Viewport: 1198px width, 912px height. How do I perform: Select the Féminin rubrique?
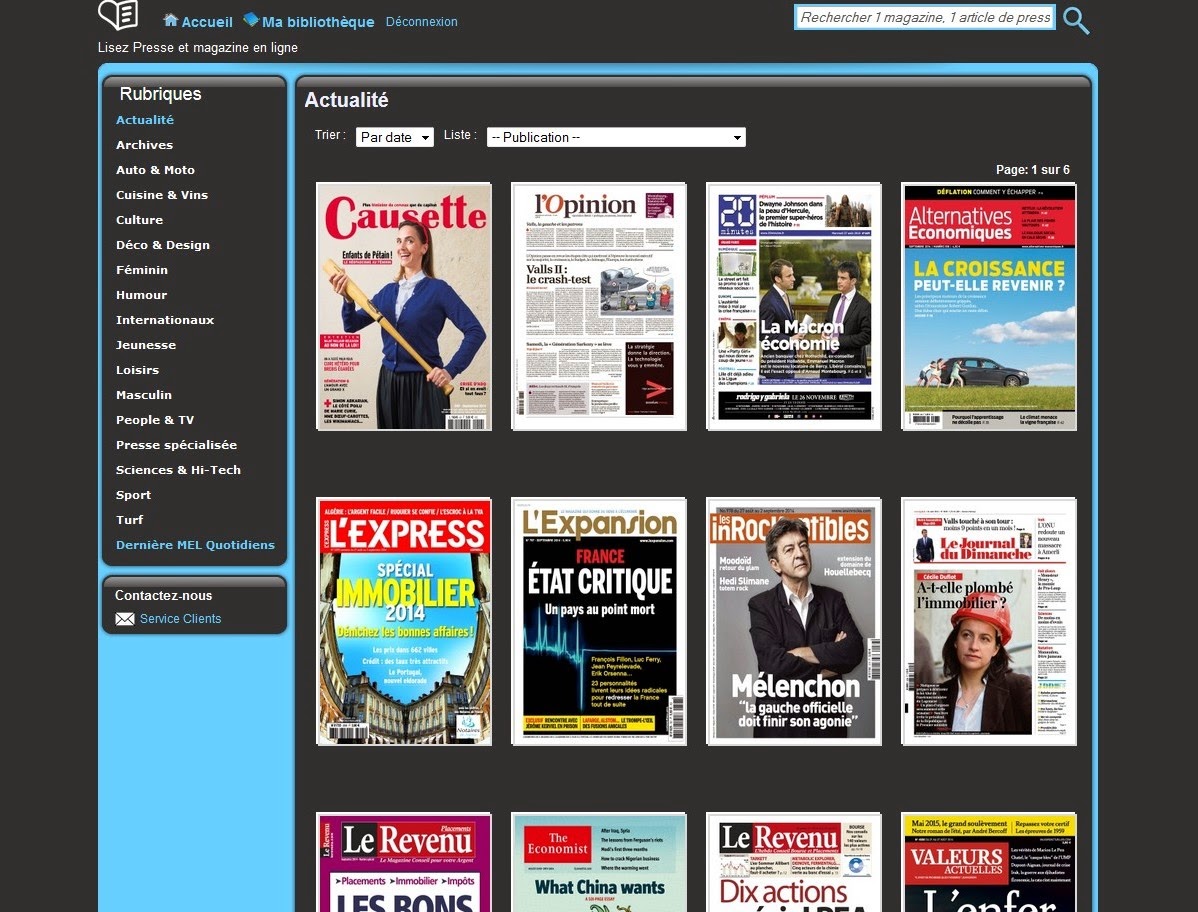pyautogui.click(x=142, y=270)
